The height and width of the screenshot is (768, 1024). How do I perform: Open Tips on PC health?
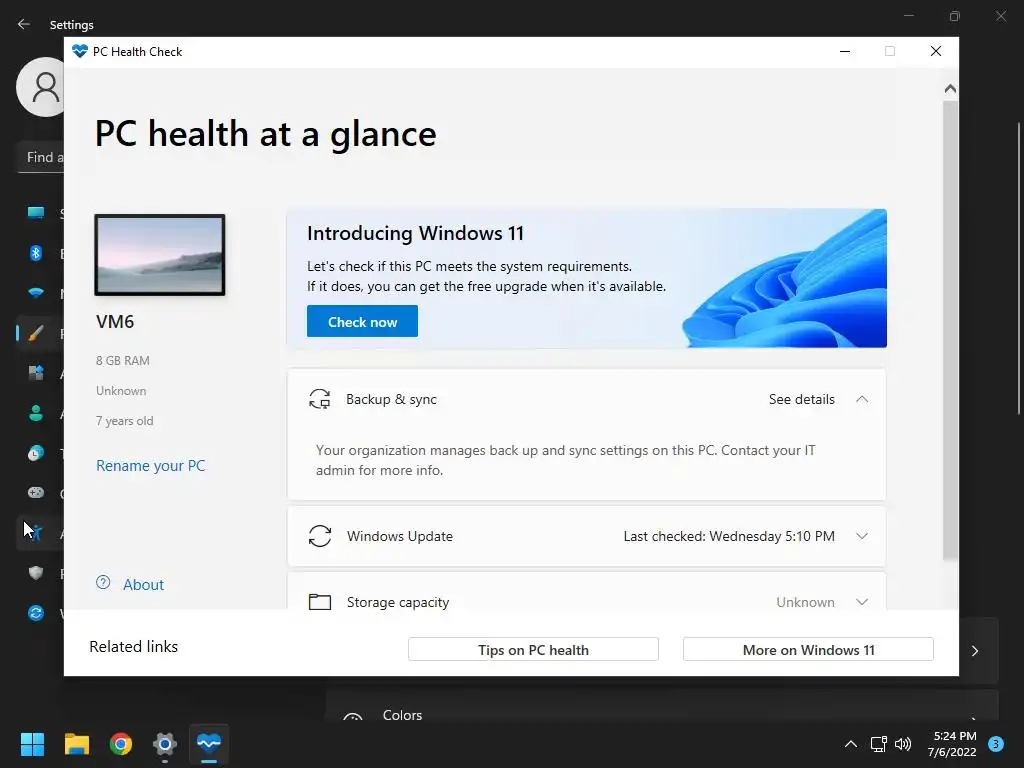pos(533,650)
